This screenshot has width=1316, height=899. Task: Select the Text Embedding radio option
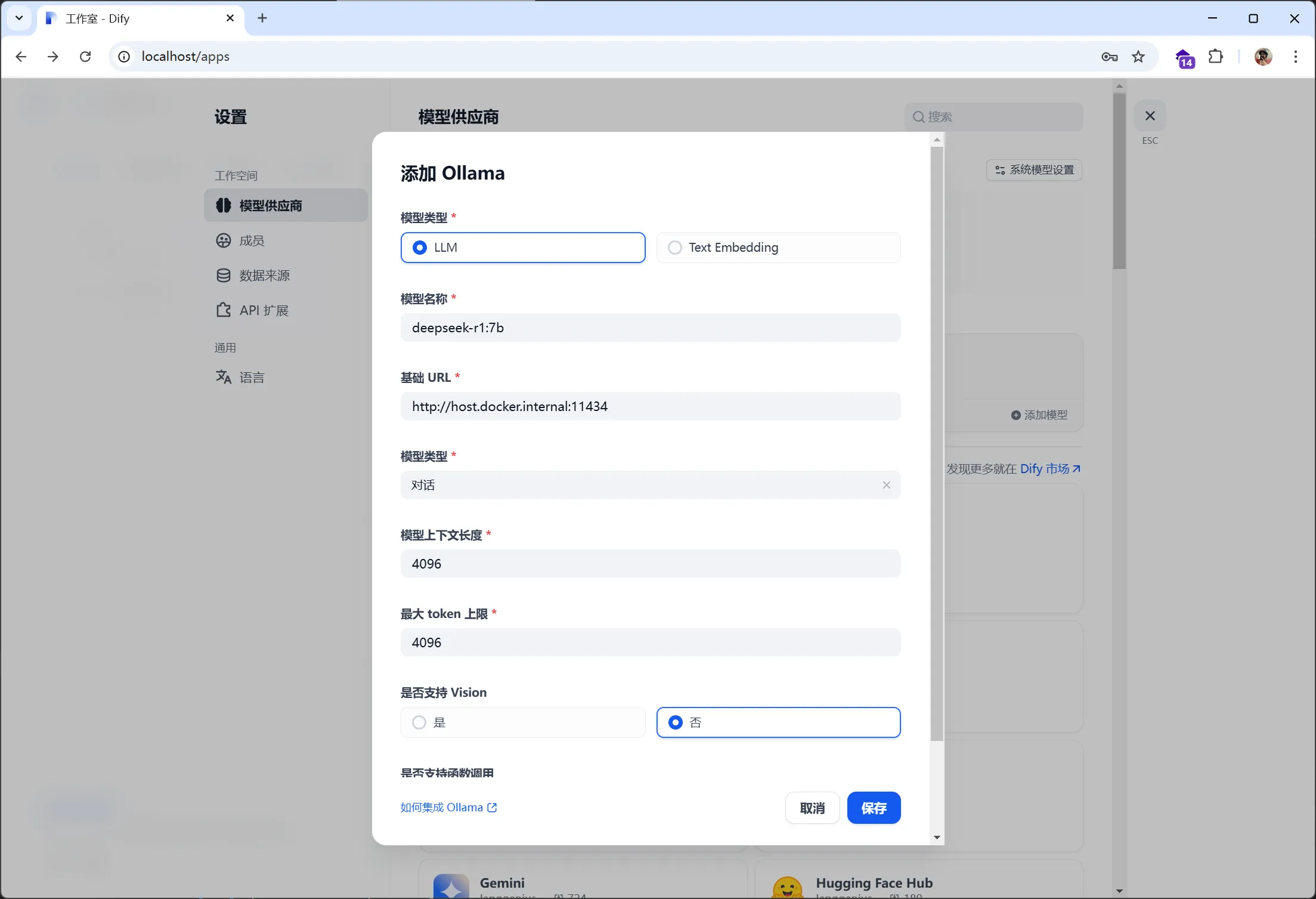coord(778,248)
